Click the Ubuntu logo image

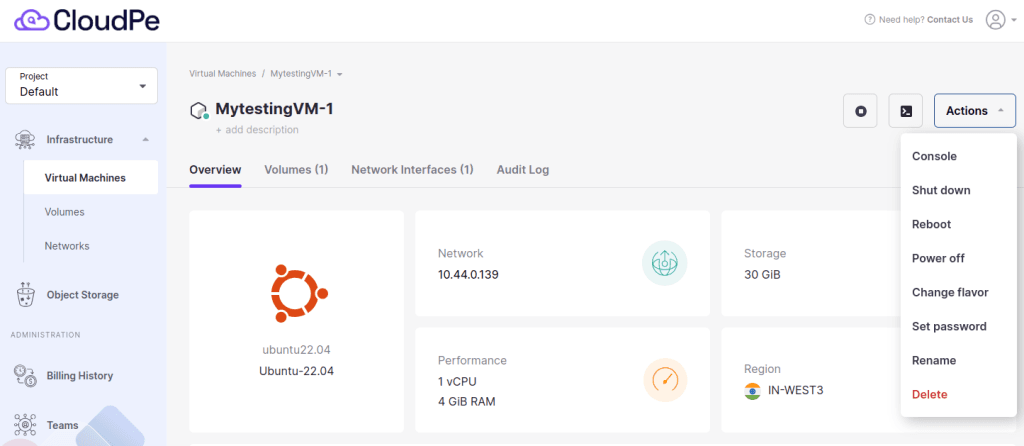coord(299,293)
